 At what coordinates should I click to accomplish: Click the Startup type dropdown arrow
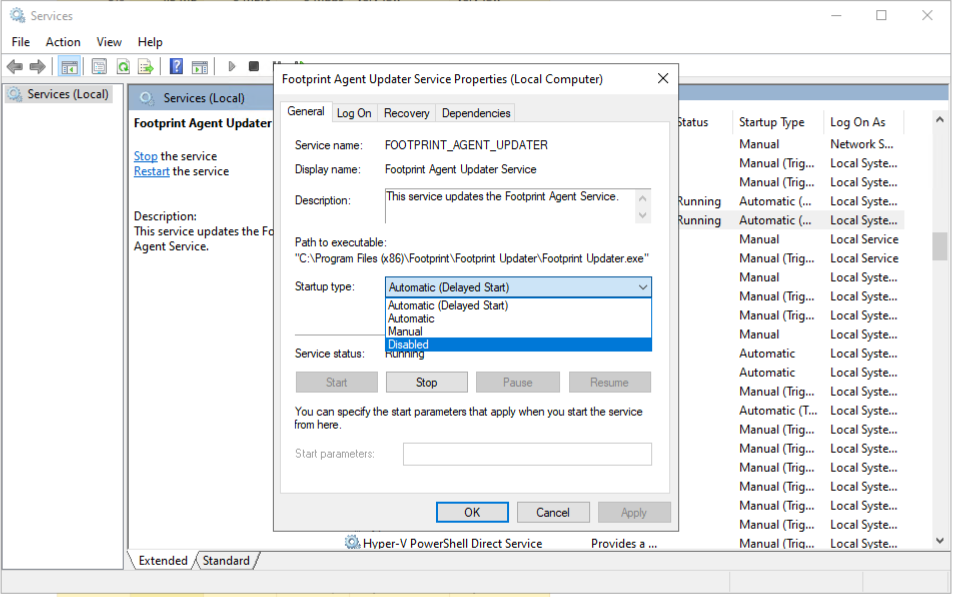642,287
